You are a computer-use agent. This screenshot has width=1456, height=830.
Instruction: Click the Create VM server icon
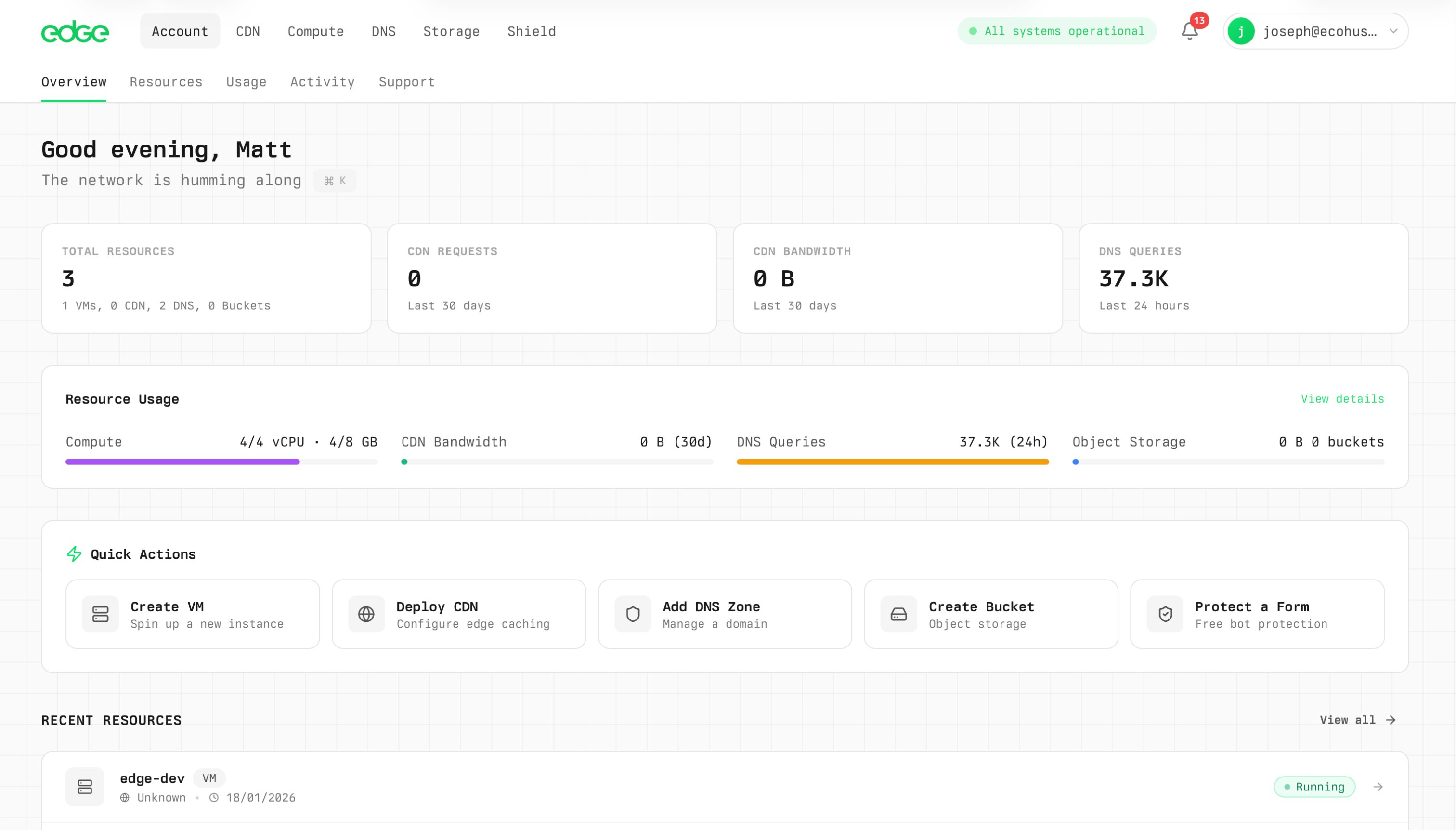coord(100,614)
